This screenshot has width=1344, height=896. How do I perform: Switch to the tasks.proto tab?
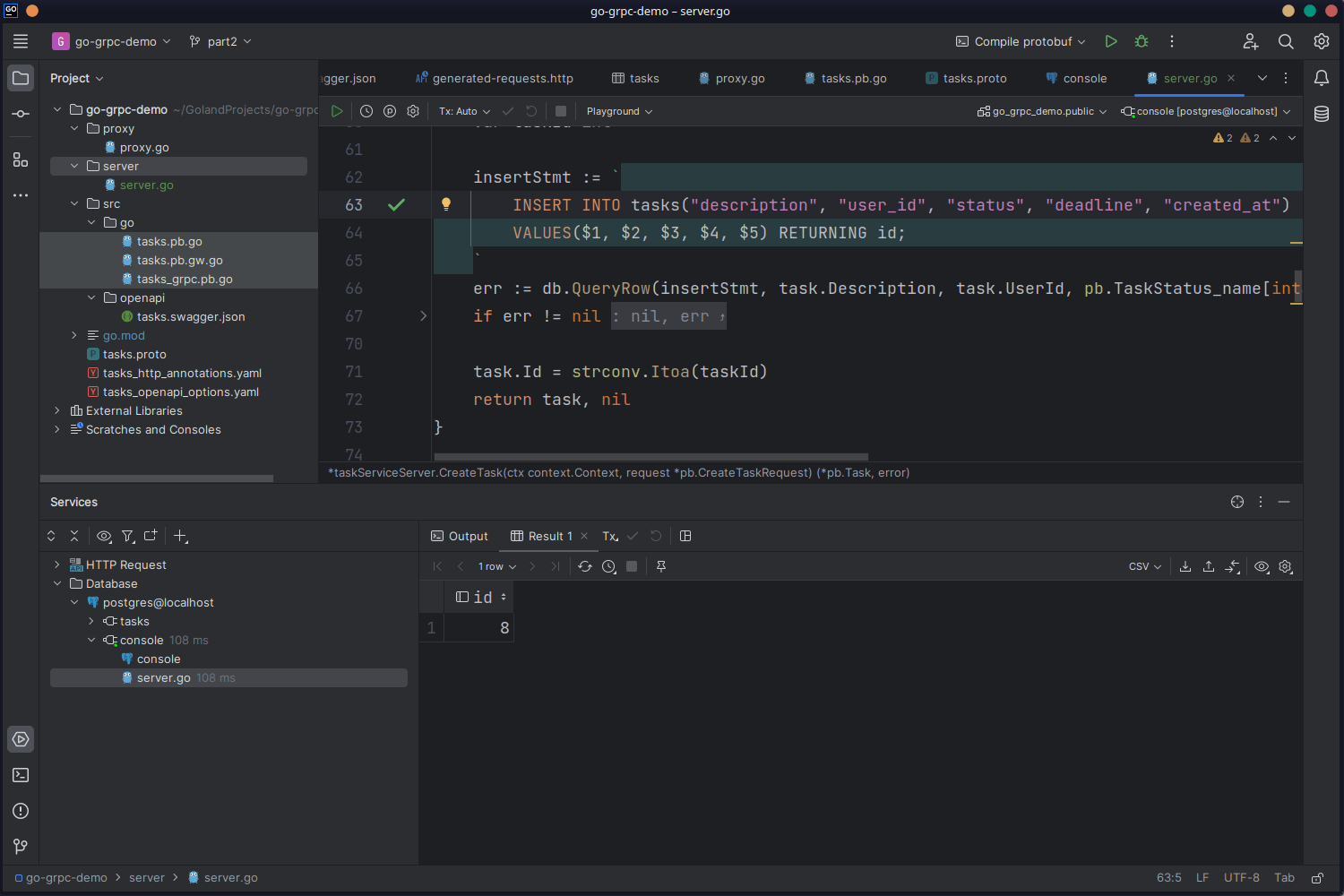(966, 78)
